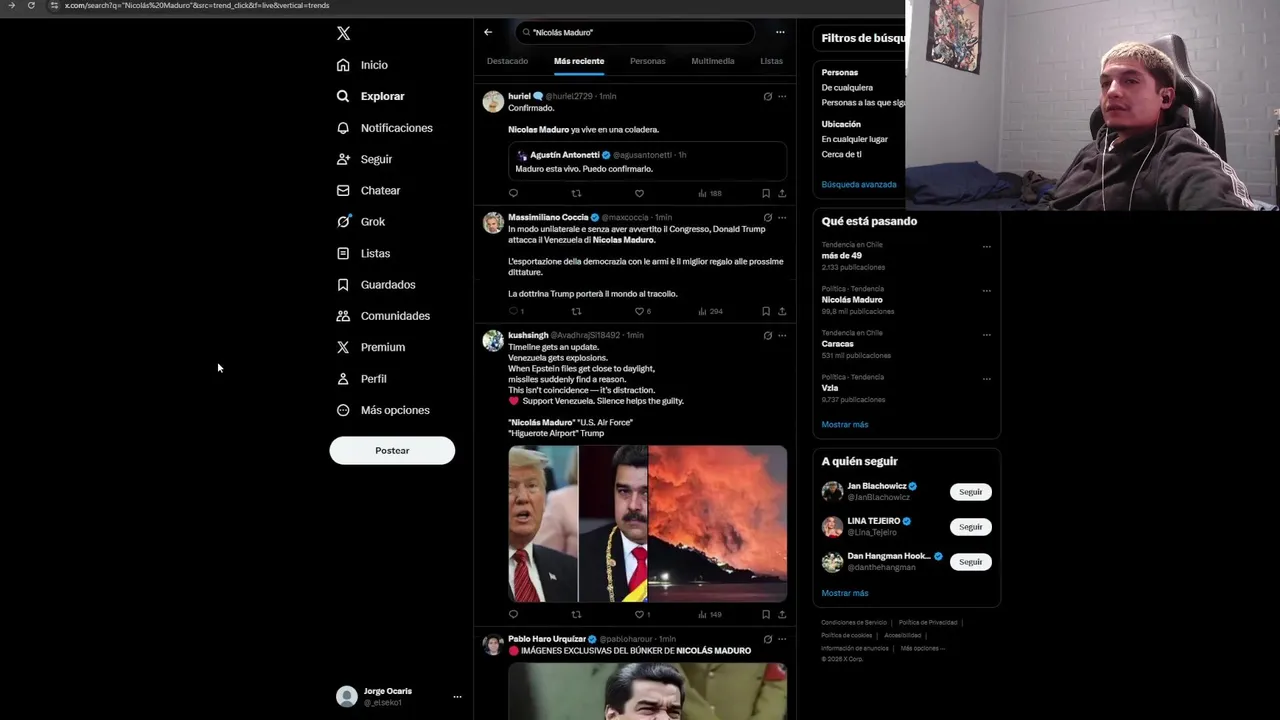The height and width of the screenshot is (720, 1280).
Task: Open more menu on kushsingh's tweet
Action: [x=782, y=335]
